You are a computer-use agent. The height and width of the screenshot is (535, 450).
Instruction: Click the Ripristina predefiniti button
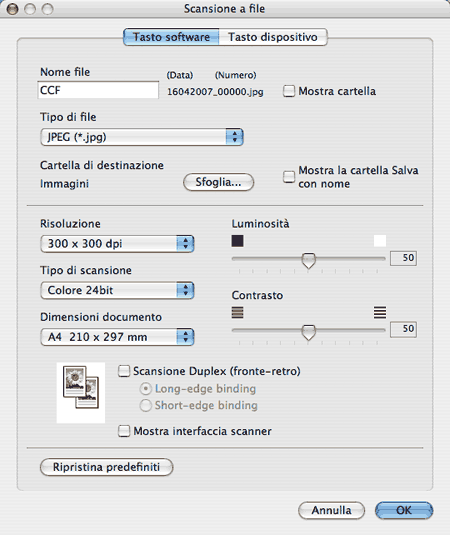coord(106,467)
